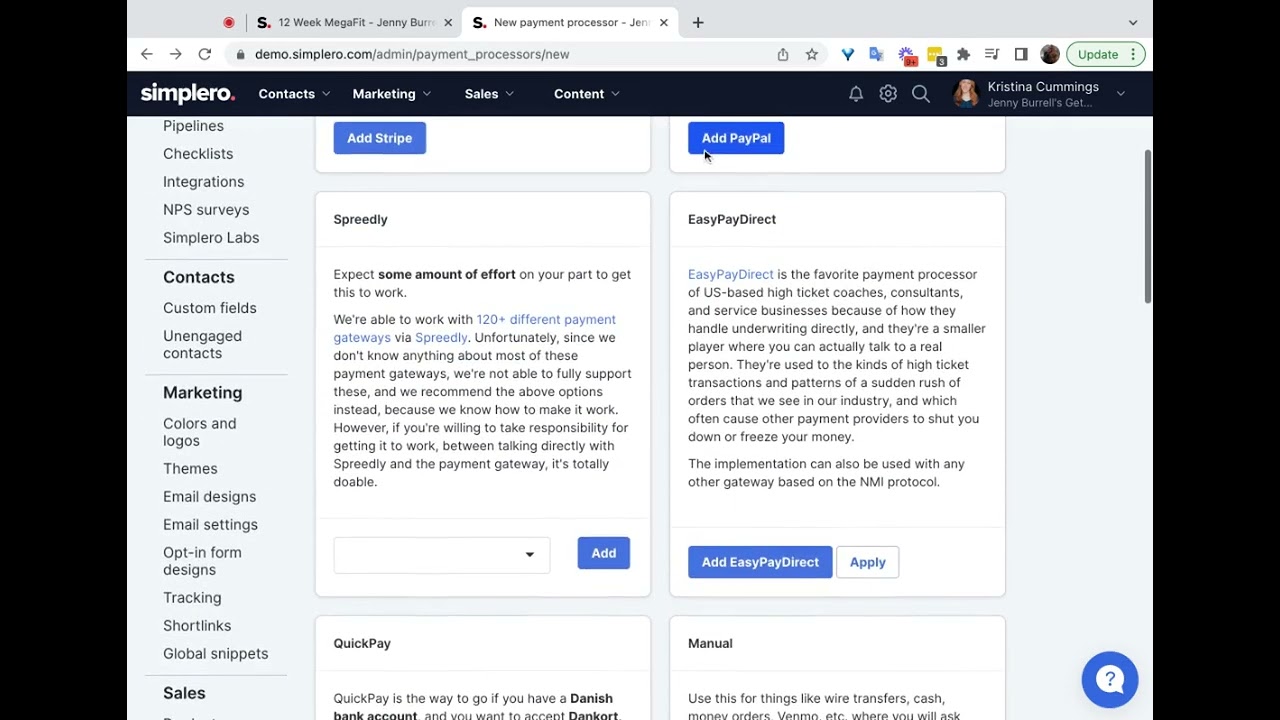The height and width of the screenshot is (720, 1280).
Task: Open Shortlinks in sidebar
Action: click(x=197, y=626)
